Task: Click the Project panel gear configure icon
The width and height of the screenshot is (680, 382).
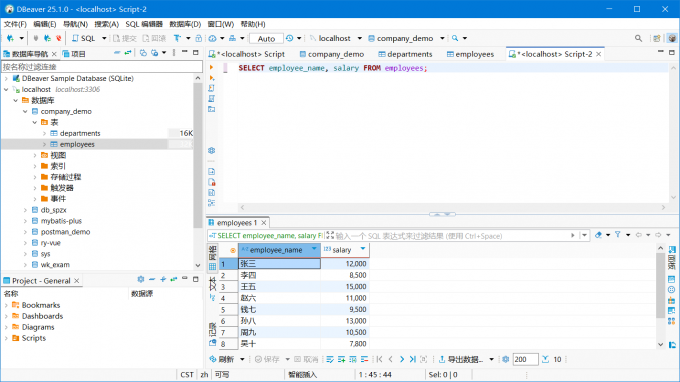Action: (x=141, y=279)
